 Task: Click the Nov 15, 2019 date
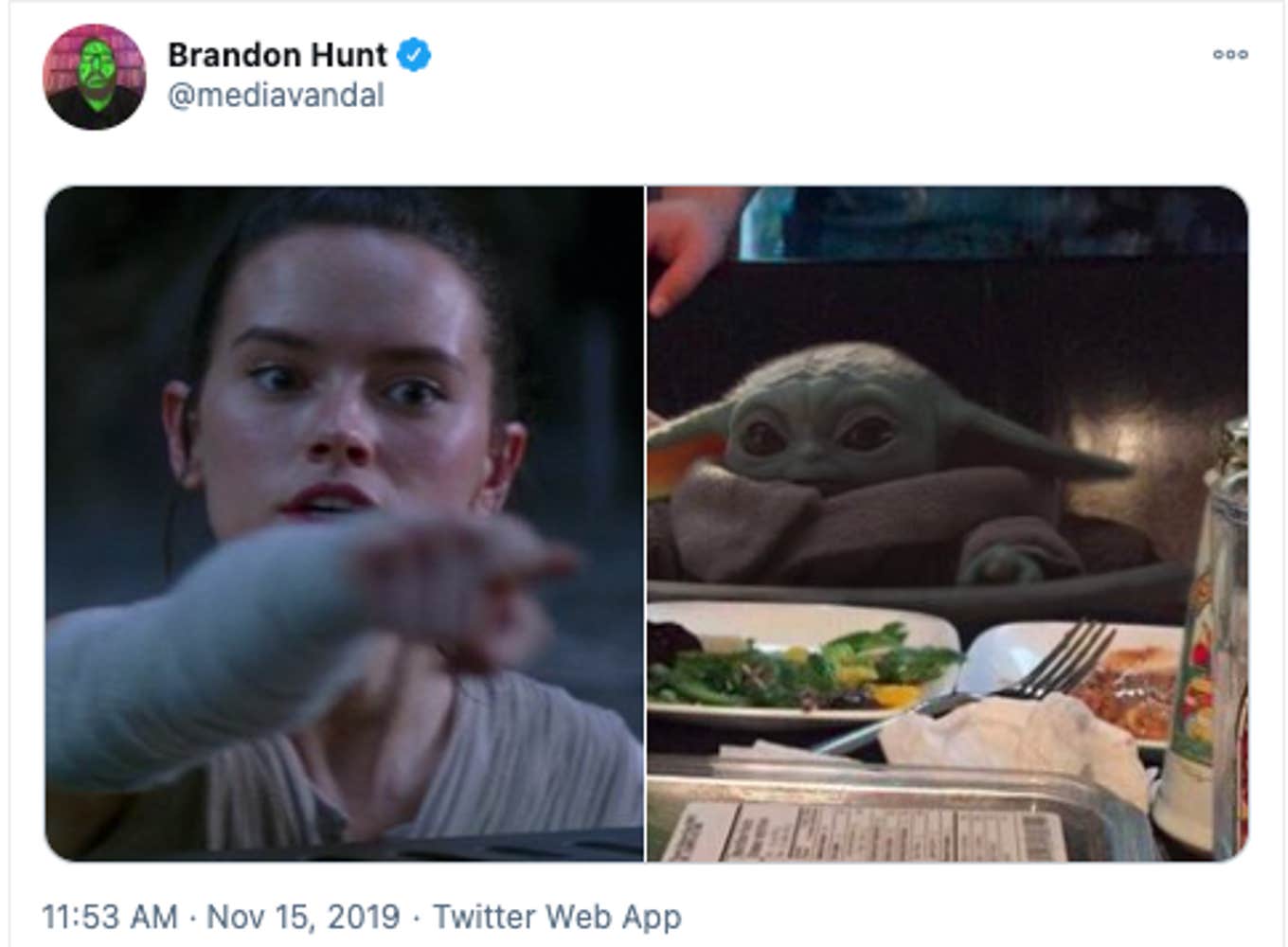(x=303, y=917)
